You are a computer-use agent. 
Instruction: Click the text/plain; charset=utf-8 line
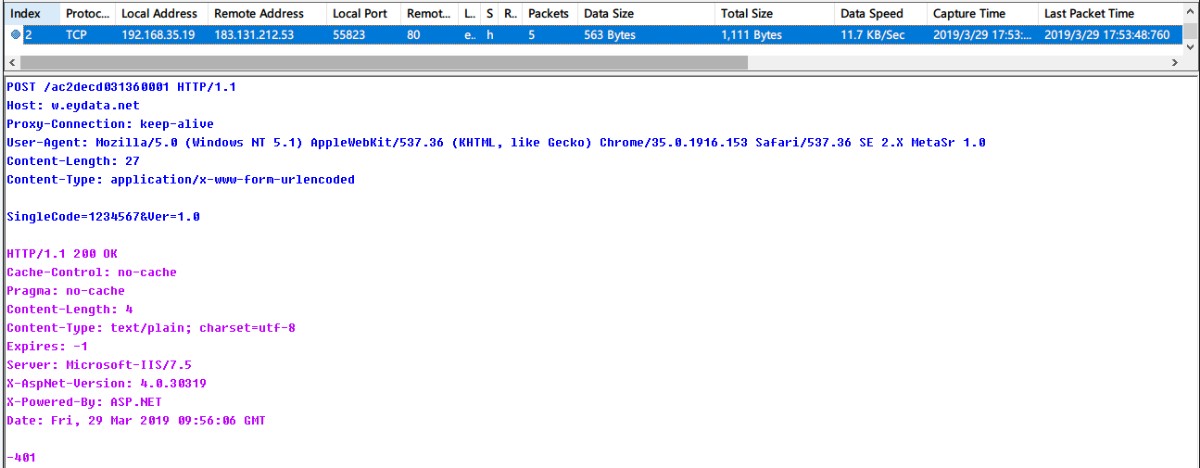[x=151, y=328]
